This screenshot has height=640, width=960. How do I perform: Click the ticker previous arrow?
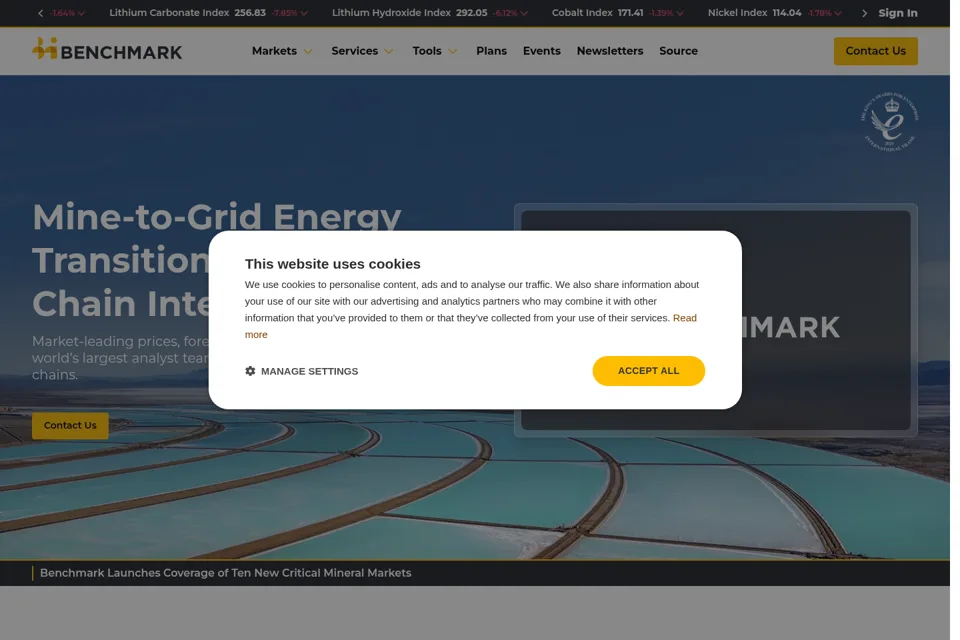(x=40, y=13)
